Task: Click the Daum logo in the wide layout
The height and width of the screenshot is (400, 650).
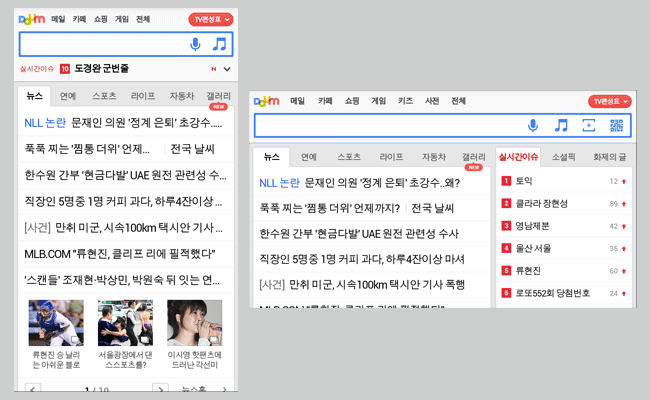Action: click(266, 101)
